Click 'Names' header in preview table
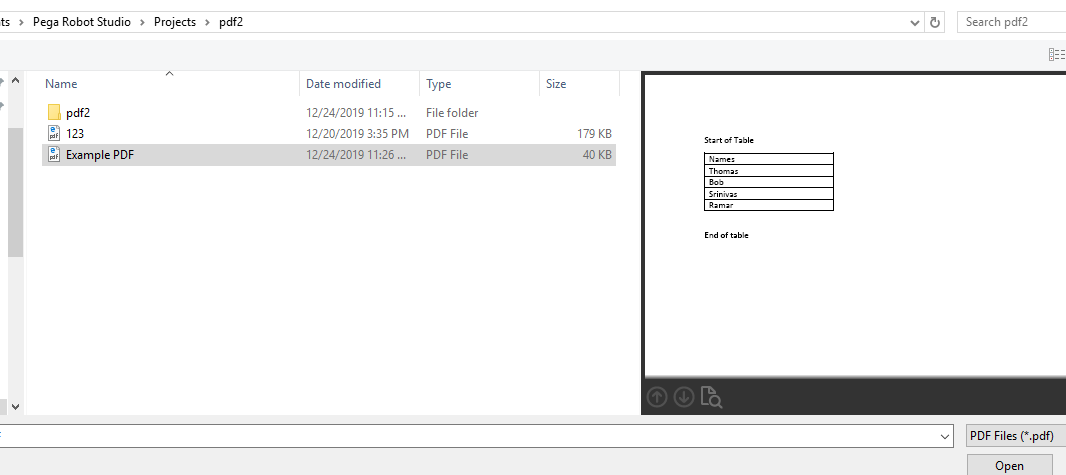Screen dimensions: 1066x475 pos(769,159)
